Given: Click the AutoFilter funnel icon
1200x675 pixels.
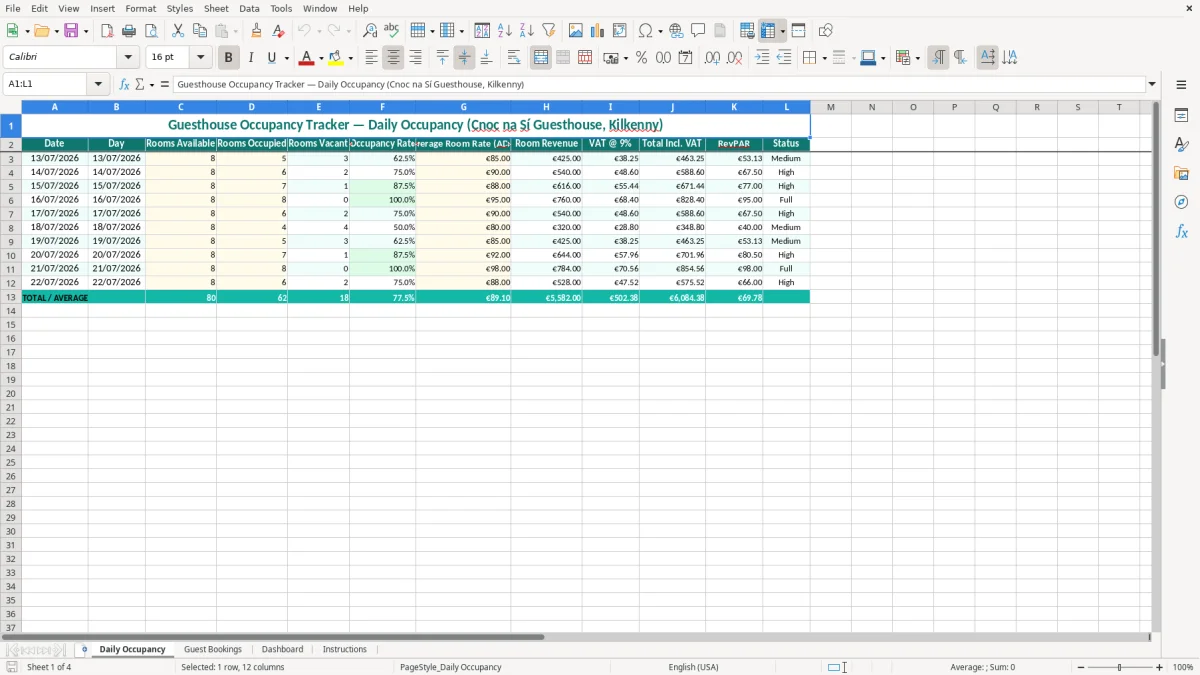Looking at the screenshot, I should click(549, 31).
